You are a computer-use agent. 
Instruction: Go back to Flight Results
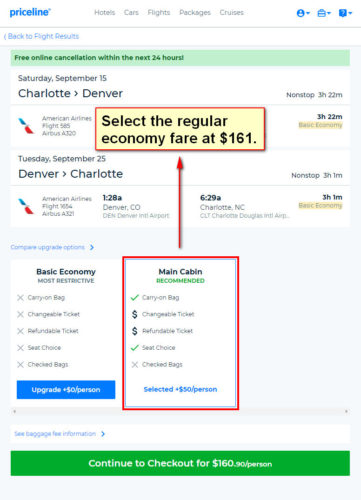[x=41, y=36]
